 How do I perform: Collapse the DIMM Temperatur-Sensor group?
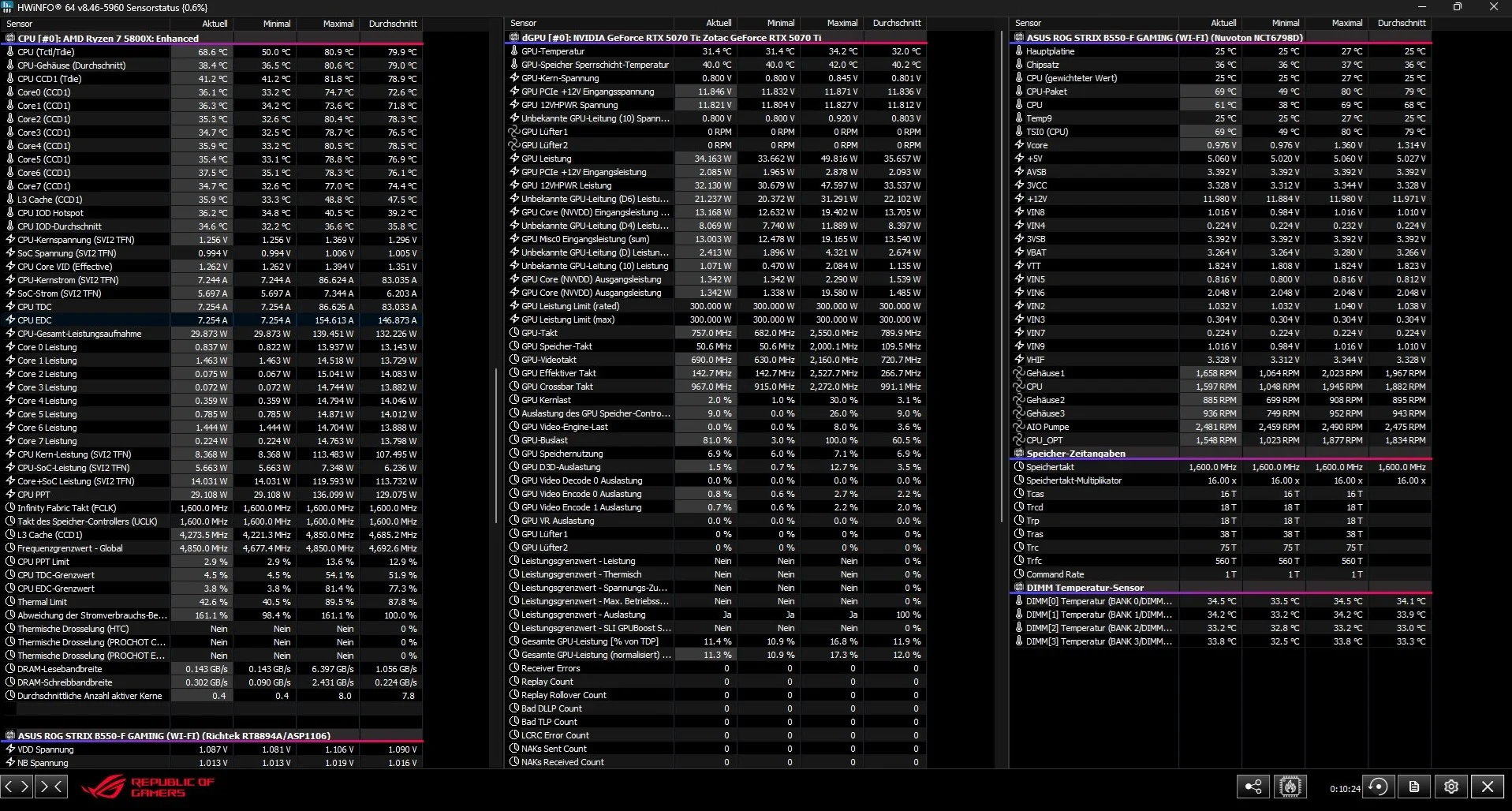point(1019,588)
